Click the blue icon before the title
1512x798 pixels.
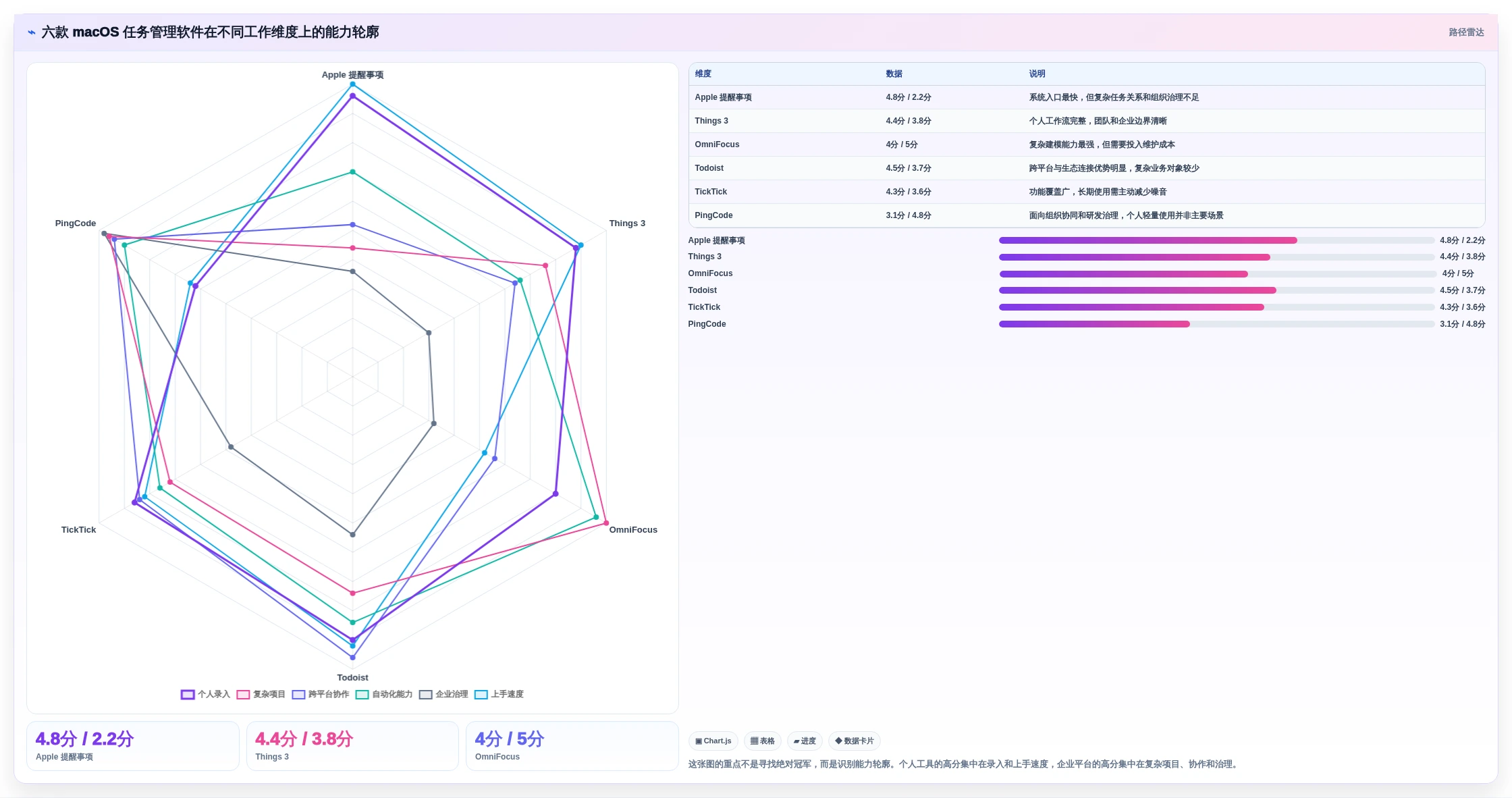32,32
